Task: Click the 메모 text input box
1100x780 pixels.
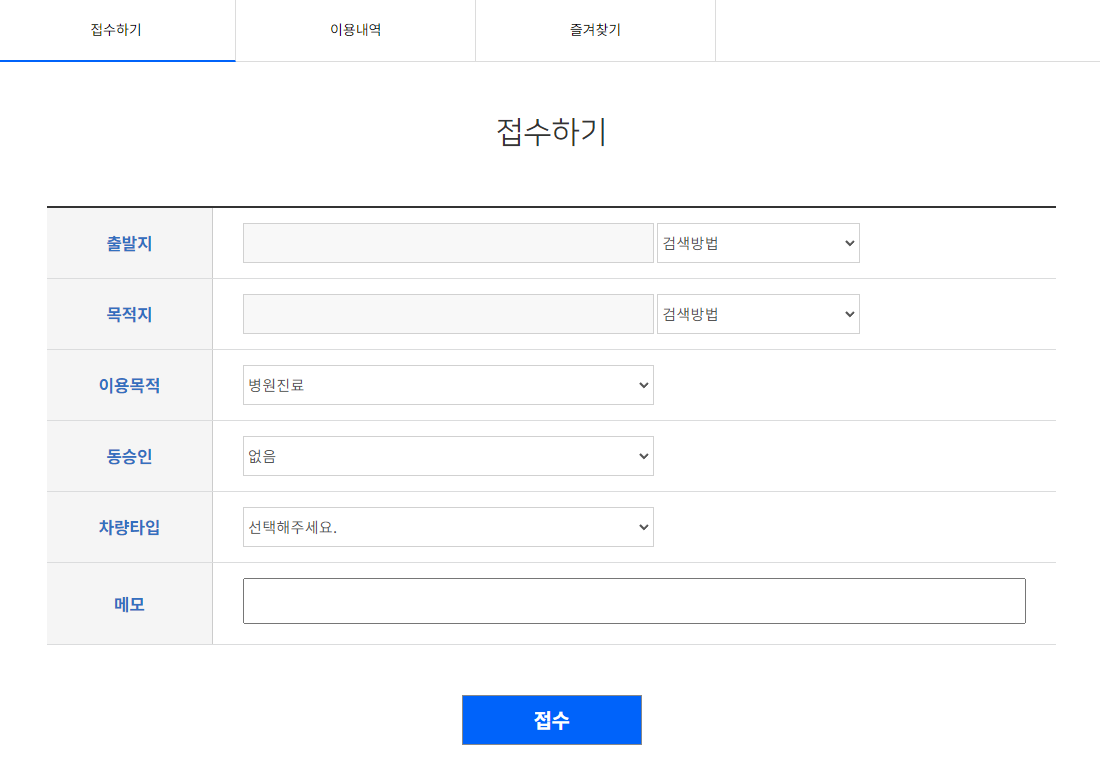Action: pyautogui.click(x=634, y=600)
